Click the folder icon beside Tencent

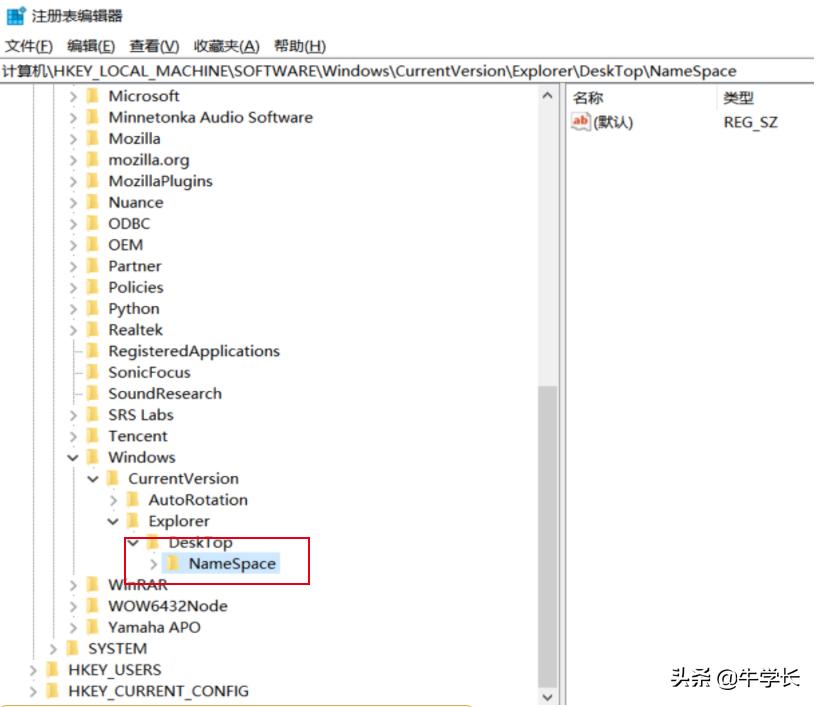93,436
